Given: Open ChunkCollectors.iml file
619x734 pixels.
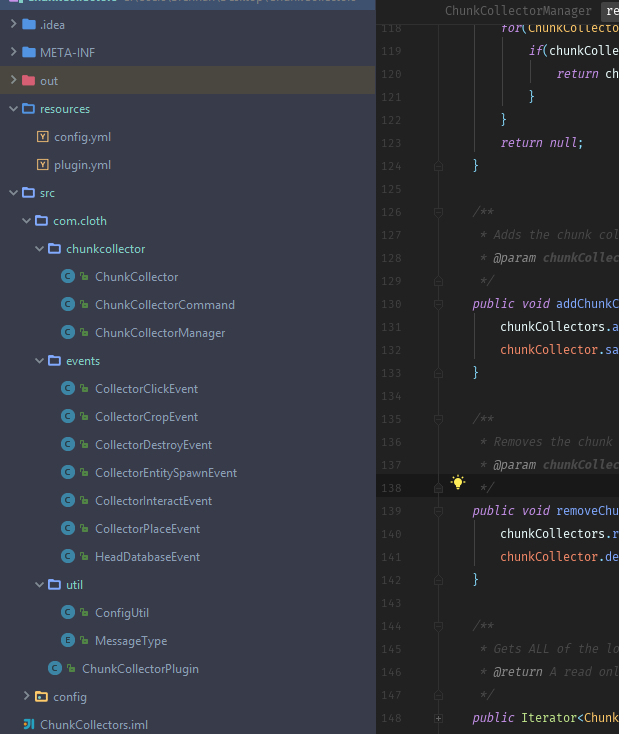Looking at the screenshot, I should (x=94, y=725).
